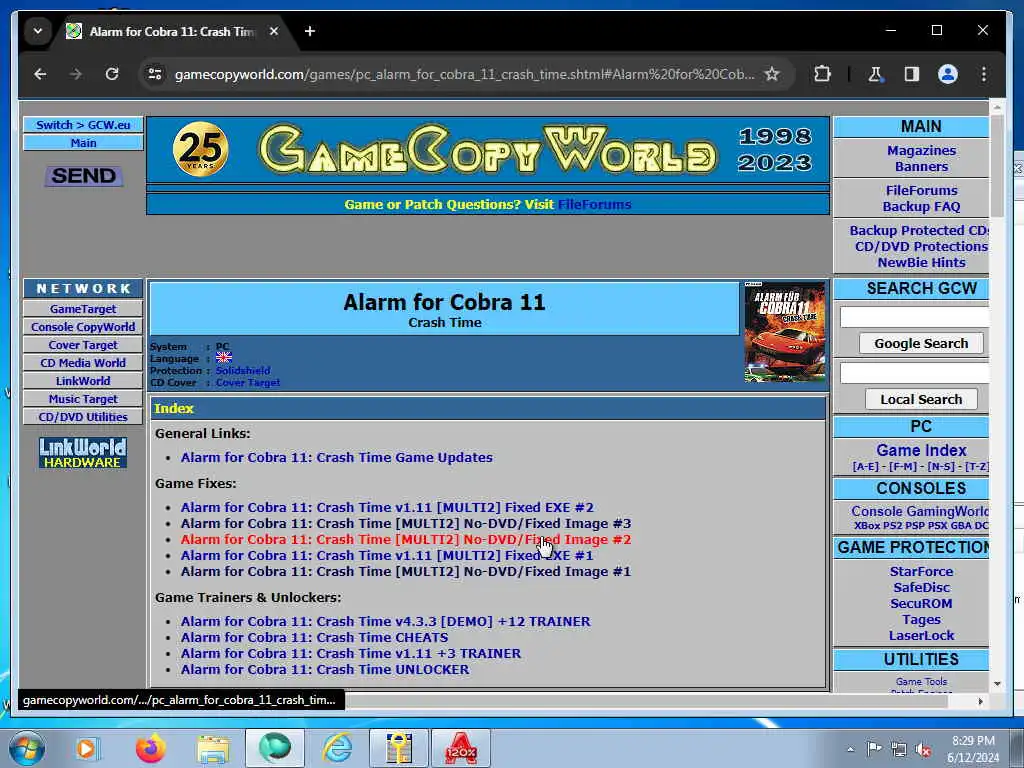Switch to GCW.eu mirror link
The height and width of the screenshot is (768, 1024).
coord(83,125)
